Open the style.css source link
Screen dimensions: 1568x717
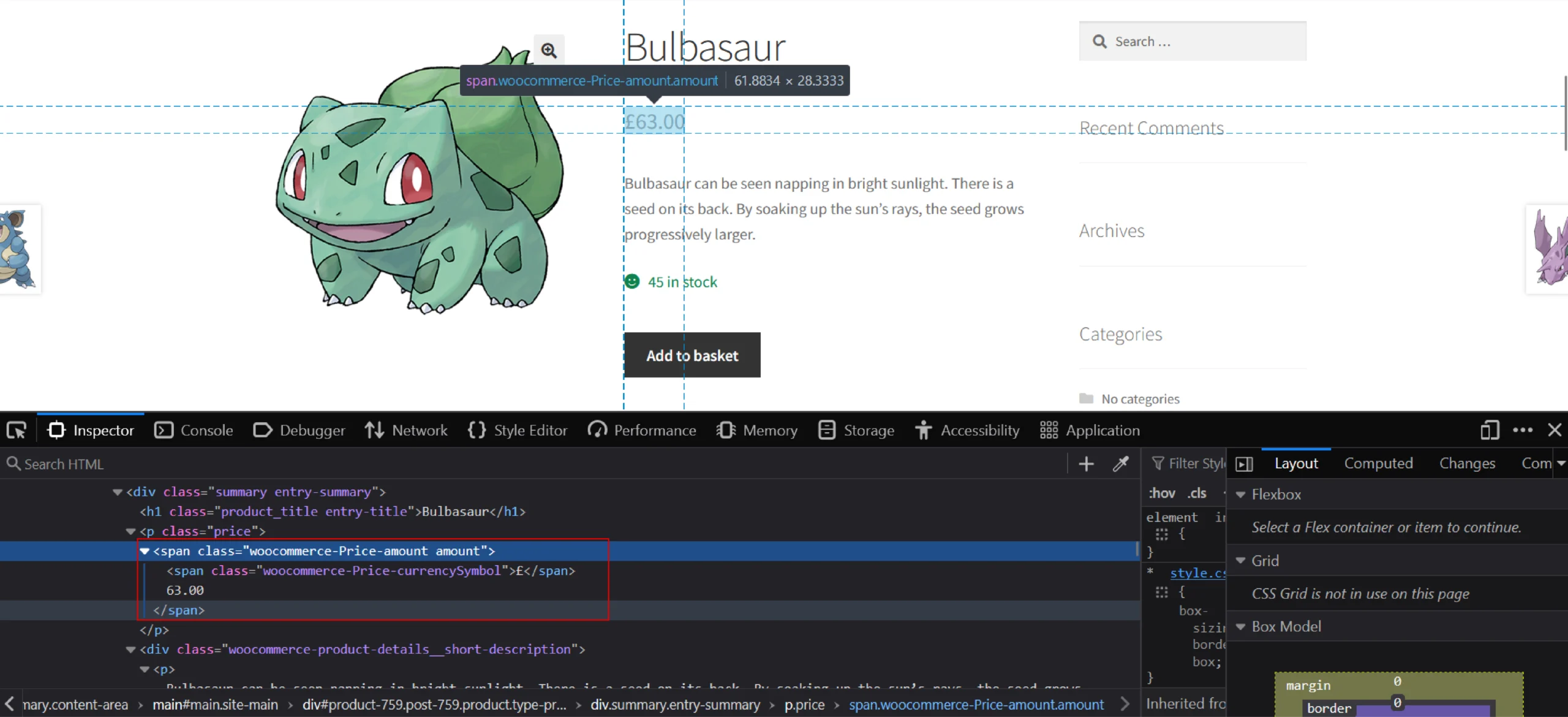1197,573
